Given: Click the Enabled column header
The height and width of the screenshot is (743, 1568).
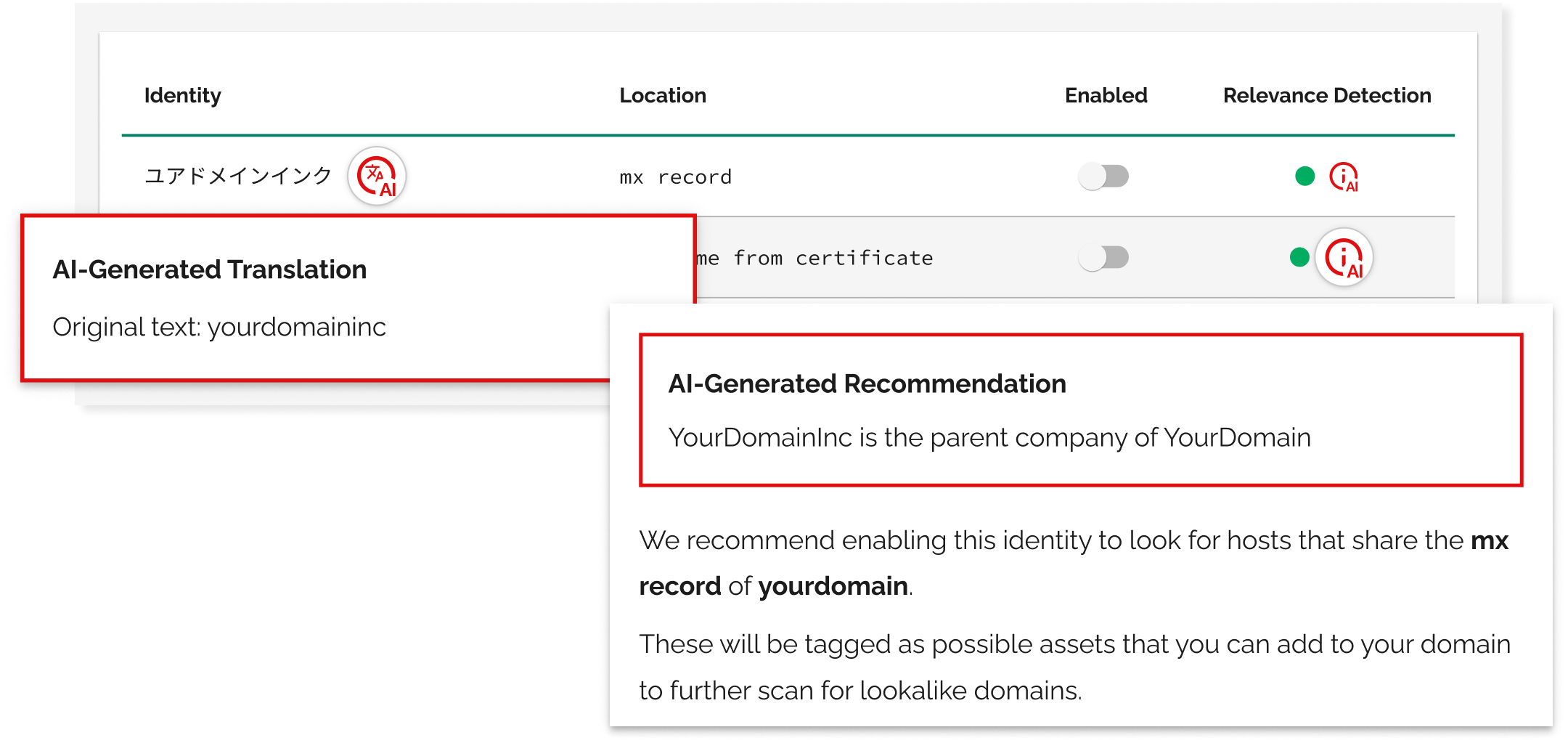Looking at the screenshot, I should click(x=1106, y=96).
